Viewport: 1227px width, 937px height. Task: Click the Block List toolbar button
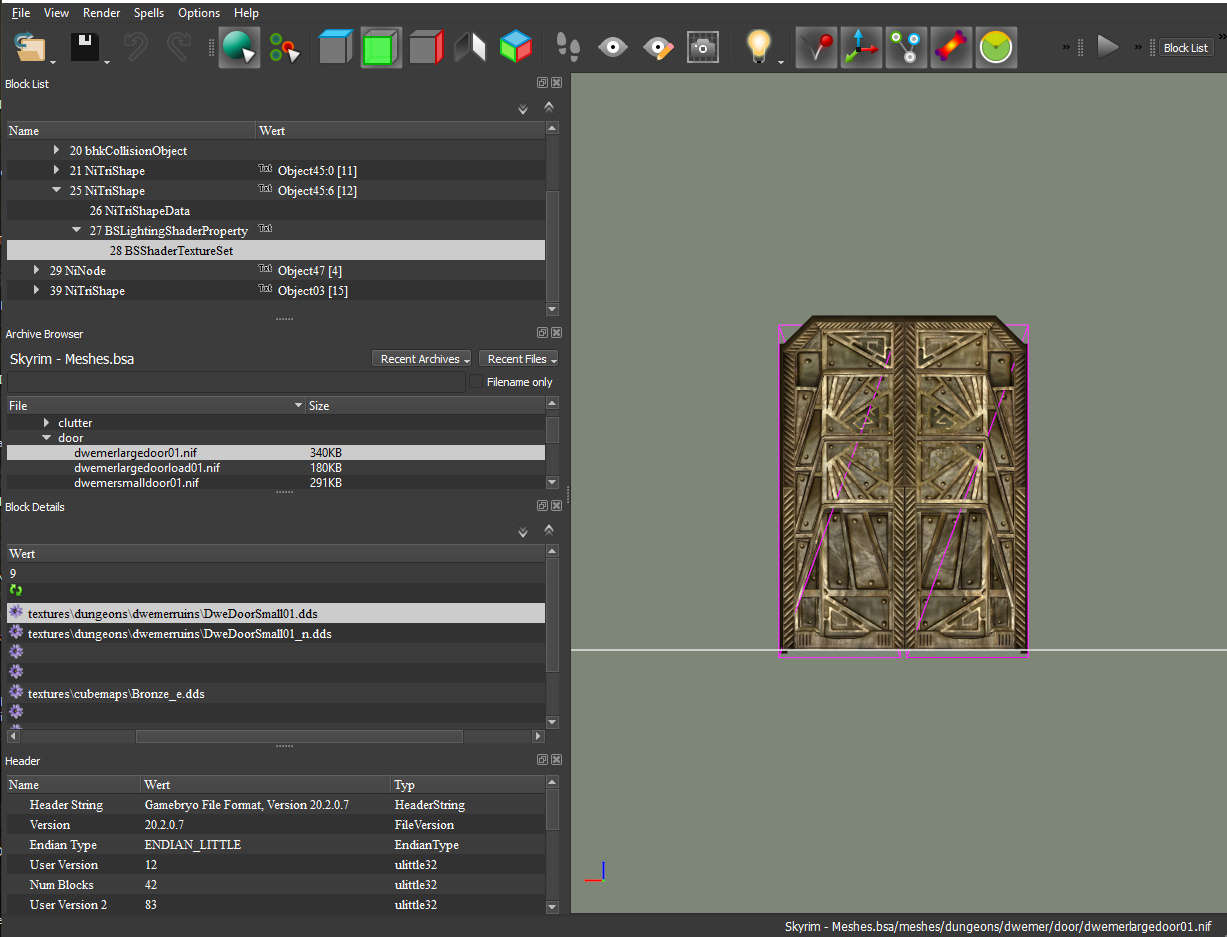(1185, 48)
